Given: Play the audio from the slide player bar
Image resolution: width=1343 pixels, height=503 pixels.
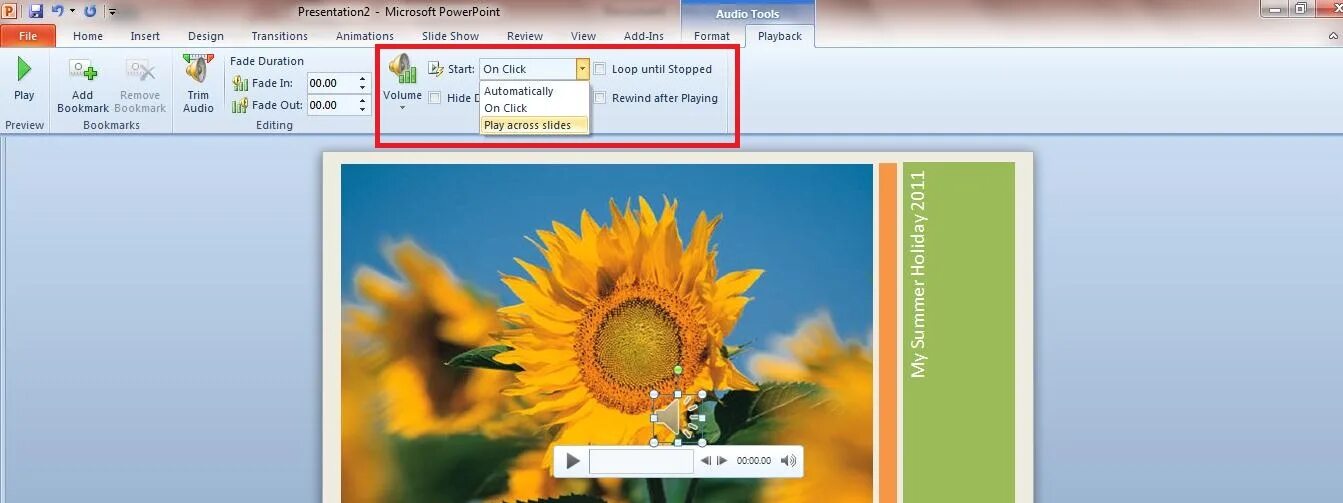Looking at the screenshot, I should tap(573, 461).
